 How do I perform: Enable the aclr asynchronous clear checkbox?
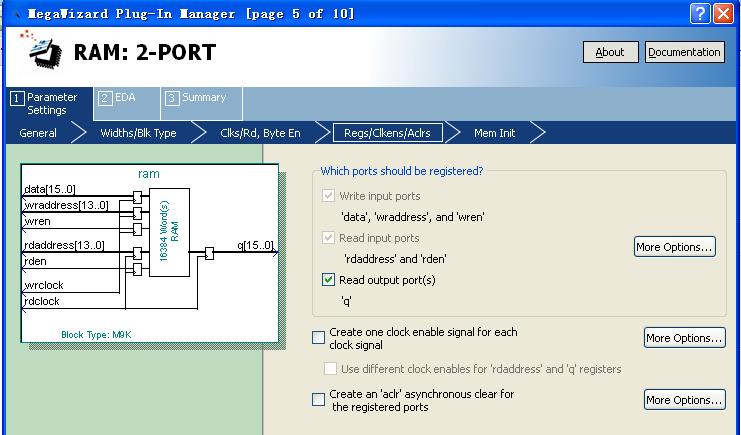point(319,400)
